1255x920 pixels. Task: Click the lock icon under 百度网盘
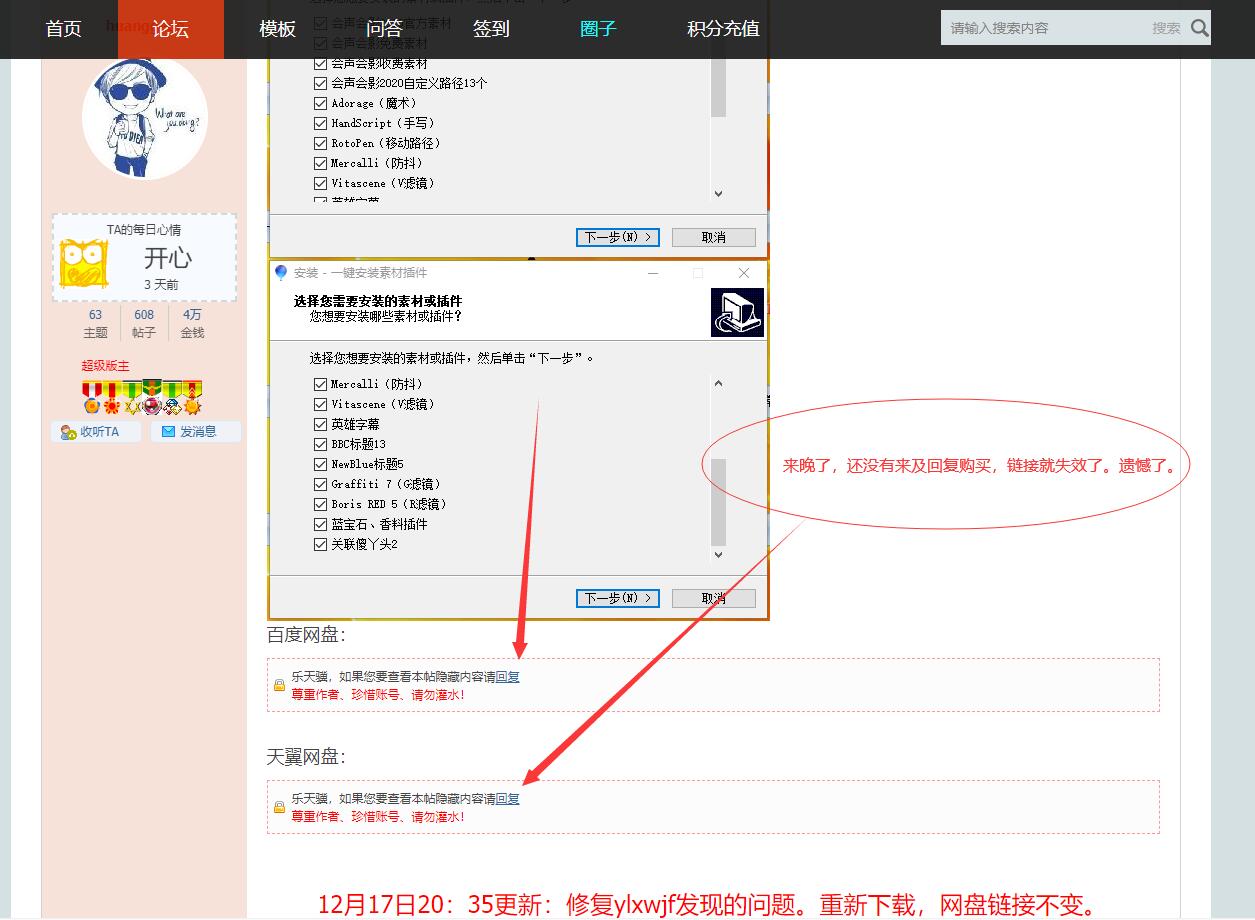tap(279, 685)
